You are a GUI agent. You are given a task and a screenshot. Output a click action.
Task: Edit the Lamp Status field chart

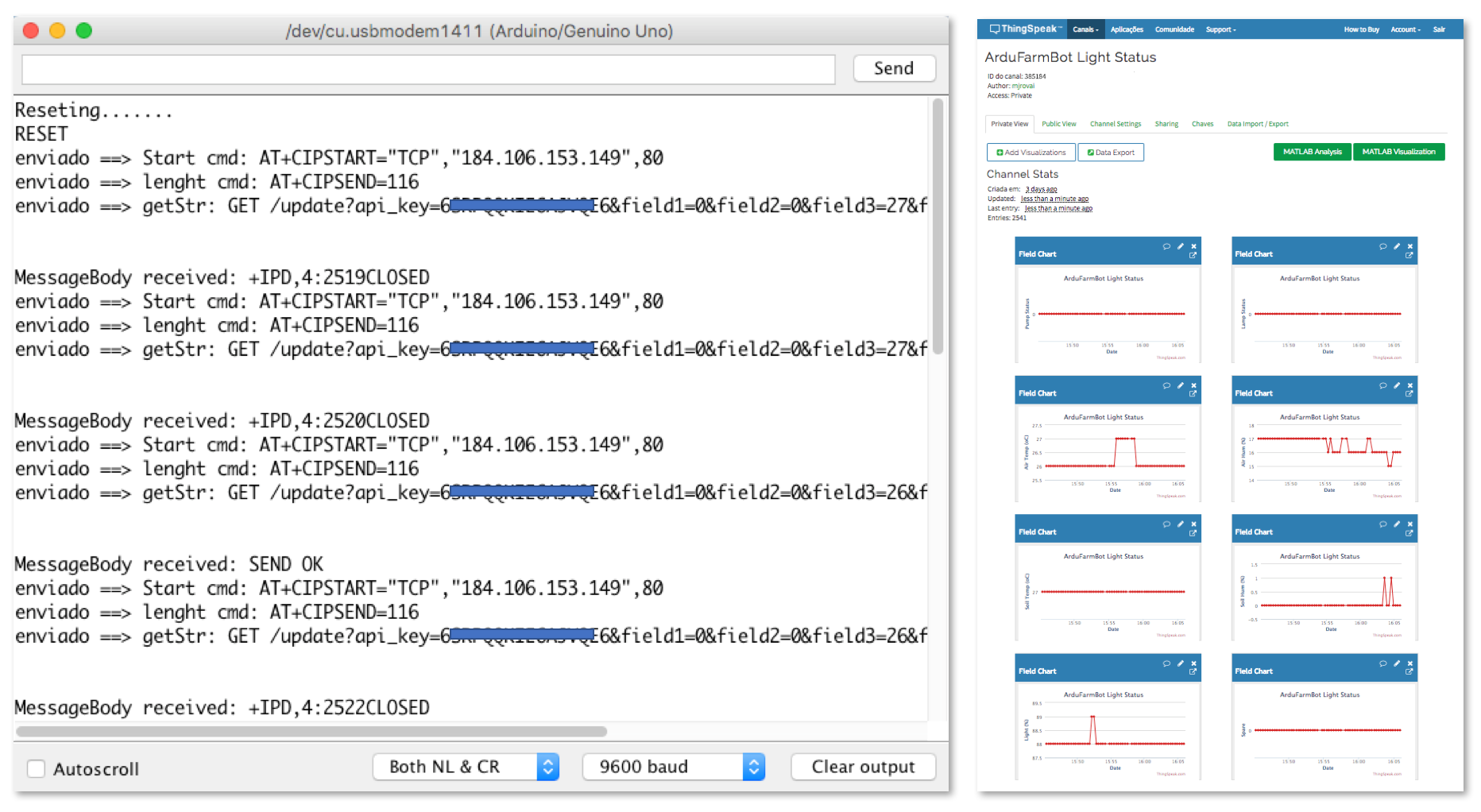pyautogui.click(x=1397, y=246)
